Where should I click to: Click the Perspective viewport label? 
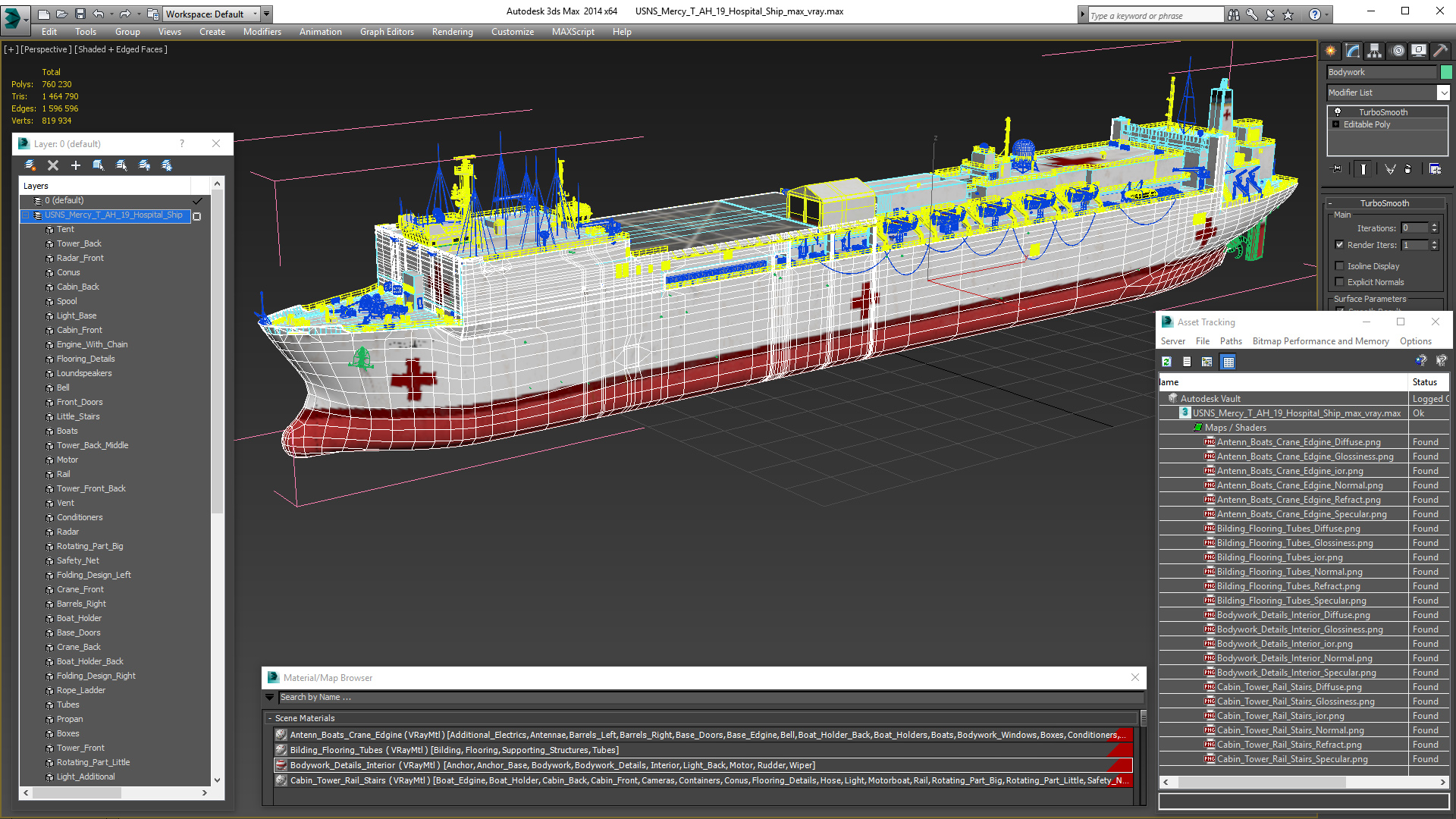tap(46, 49)
